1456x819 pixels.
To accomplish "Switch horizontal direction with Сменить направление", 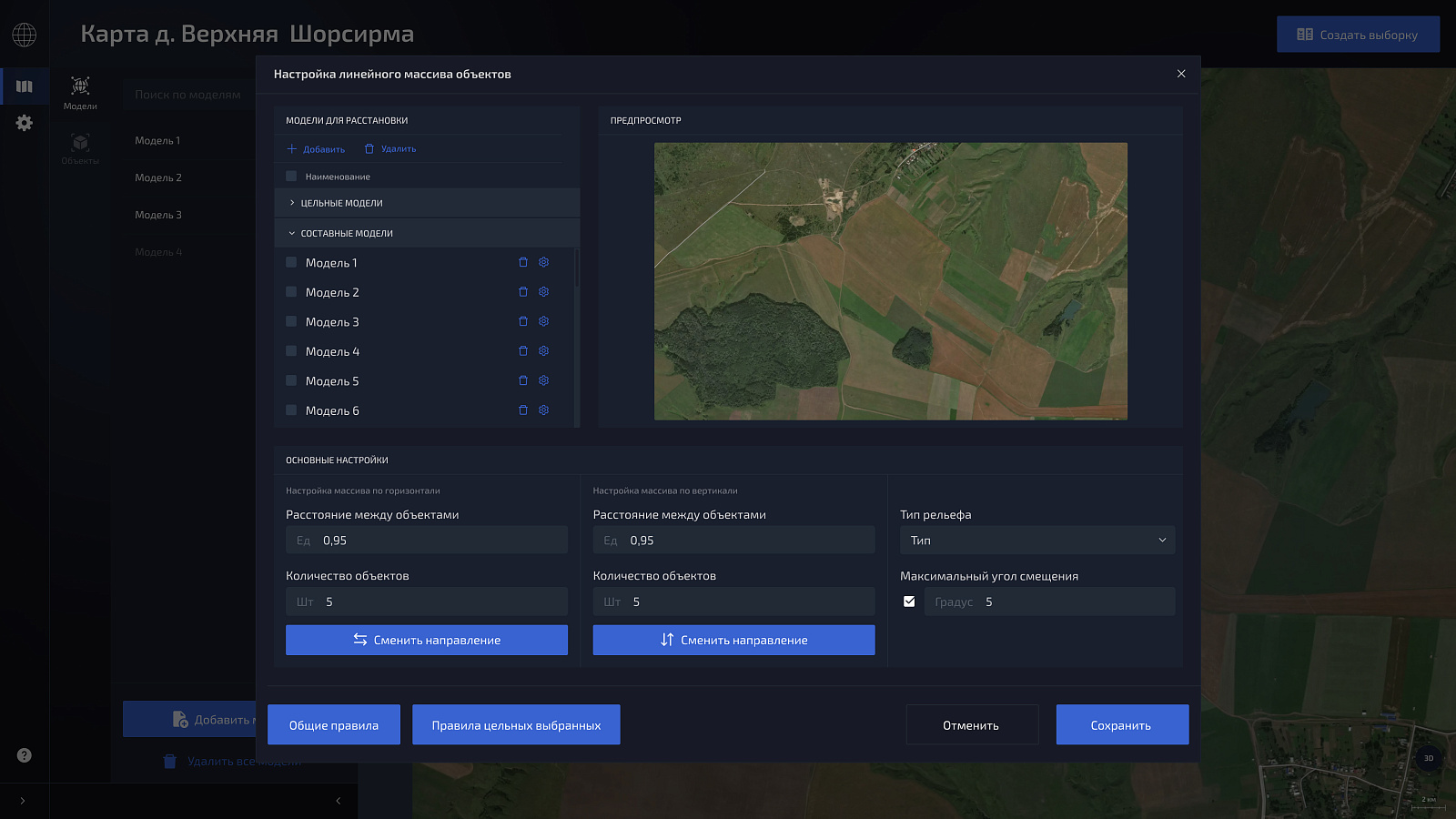I will point(427,640).
